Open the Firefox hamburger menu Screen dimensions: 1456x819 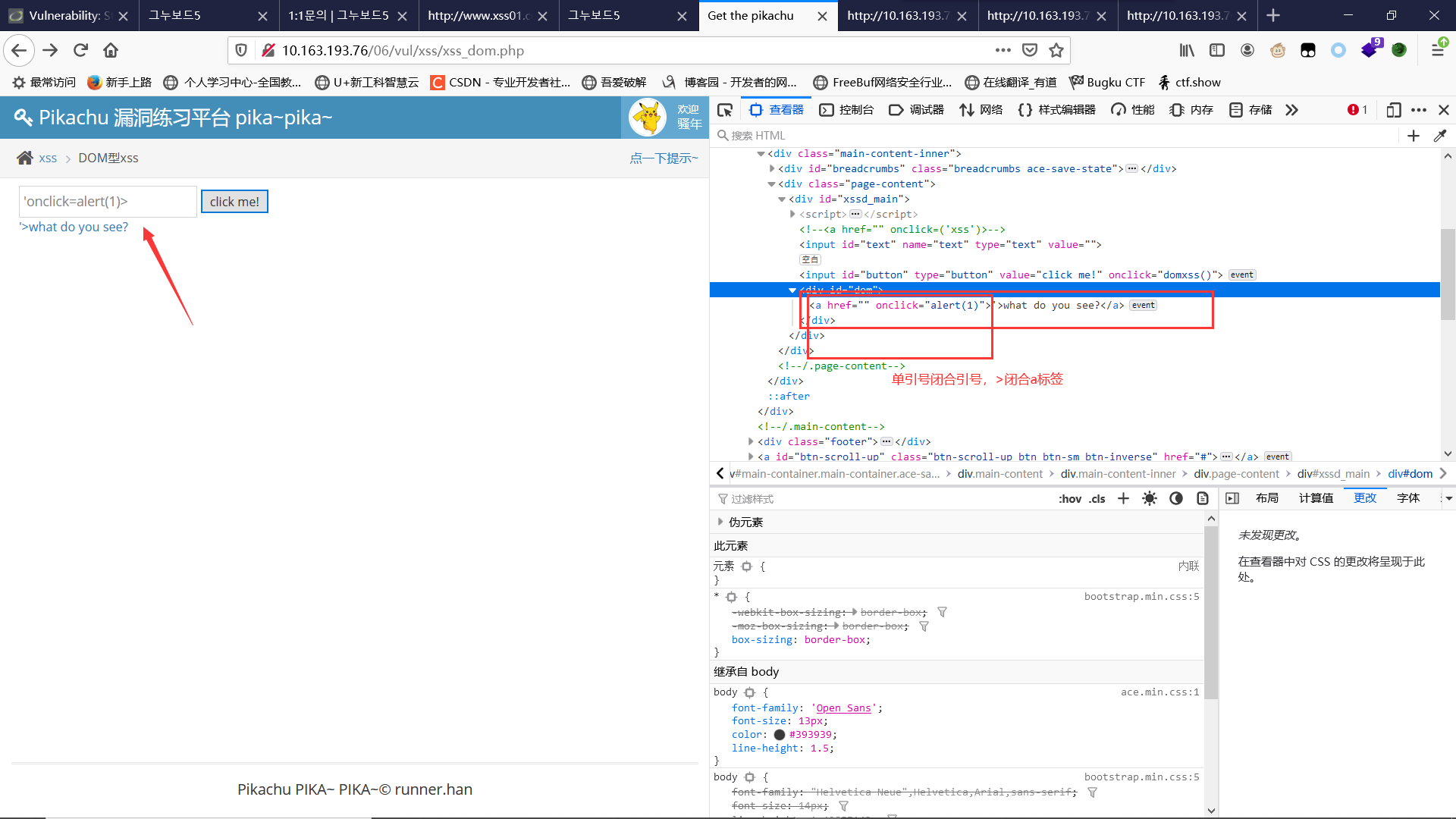pyautogui.click(x=1438, y=50)
